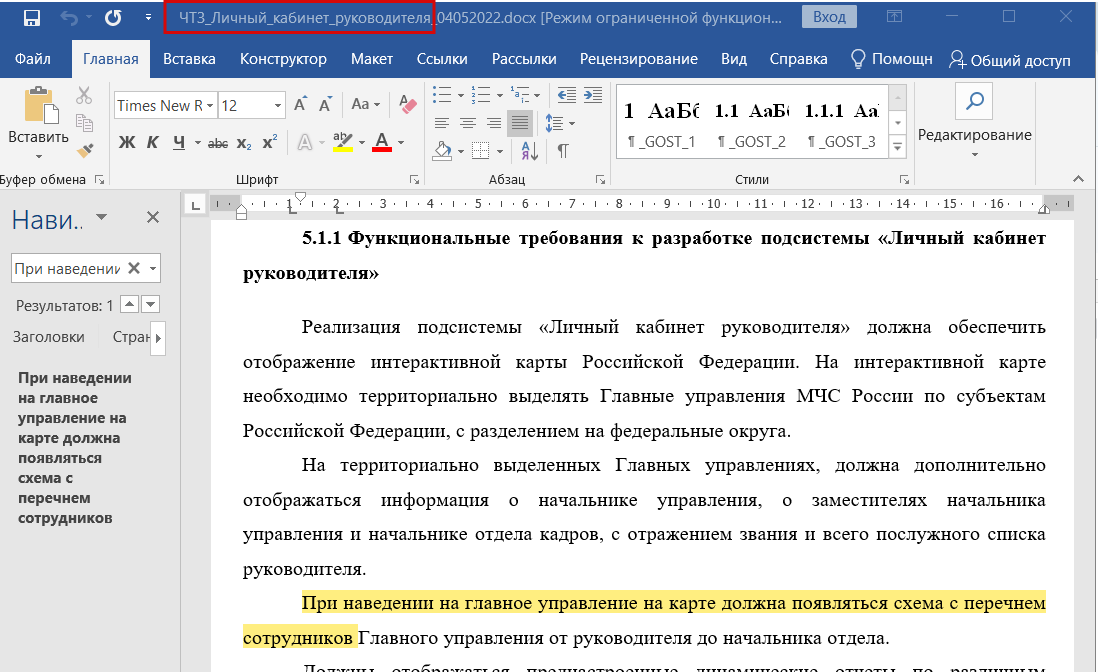Open the Times New Roman font dropdown
The height and width of the screenshot is (672, 1098).
point(209,106)
